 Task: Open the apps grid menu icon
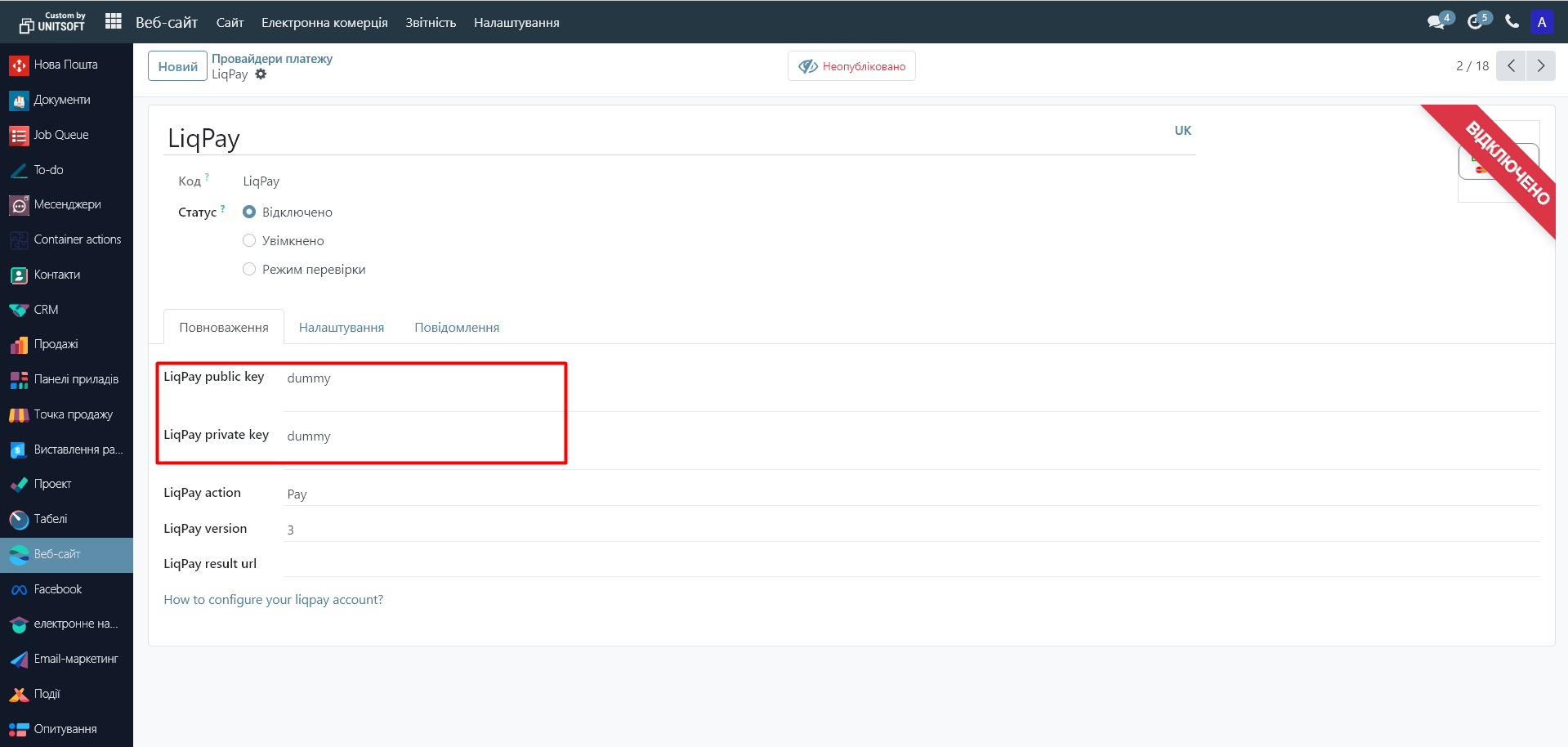click(114, 21)
